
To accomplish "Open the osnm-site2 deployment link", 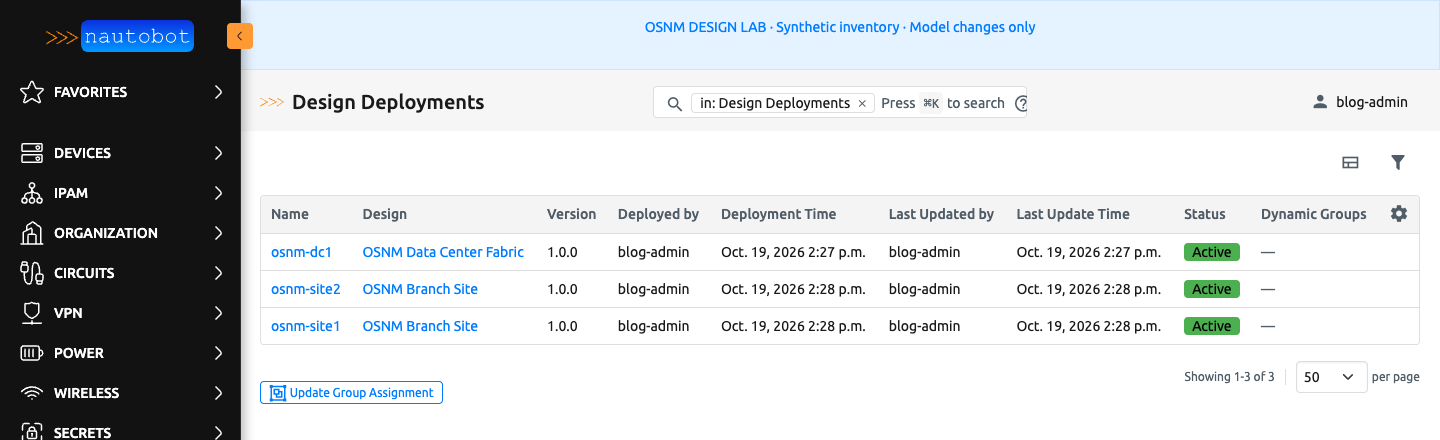I will point(306,289).
